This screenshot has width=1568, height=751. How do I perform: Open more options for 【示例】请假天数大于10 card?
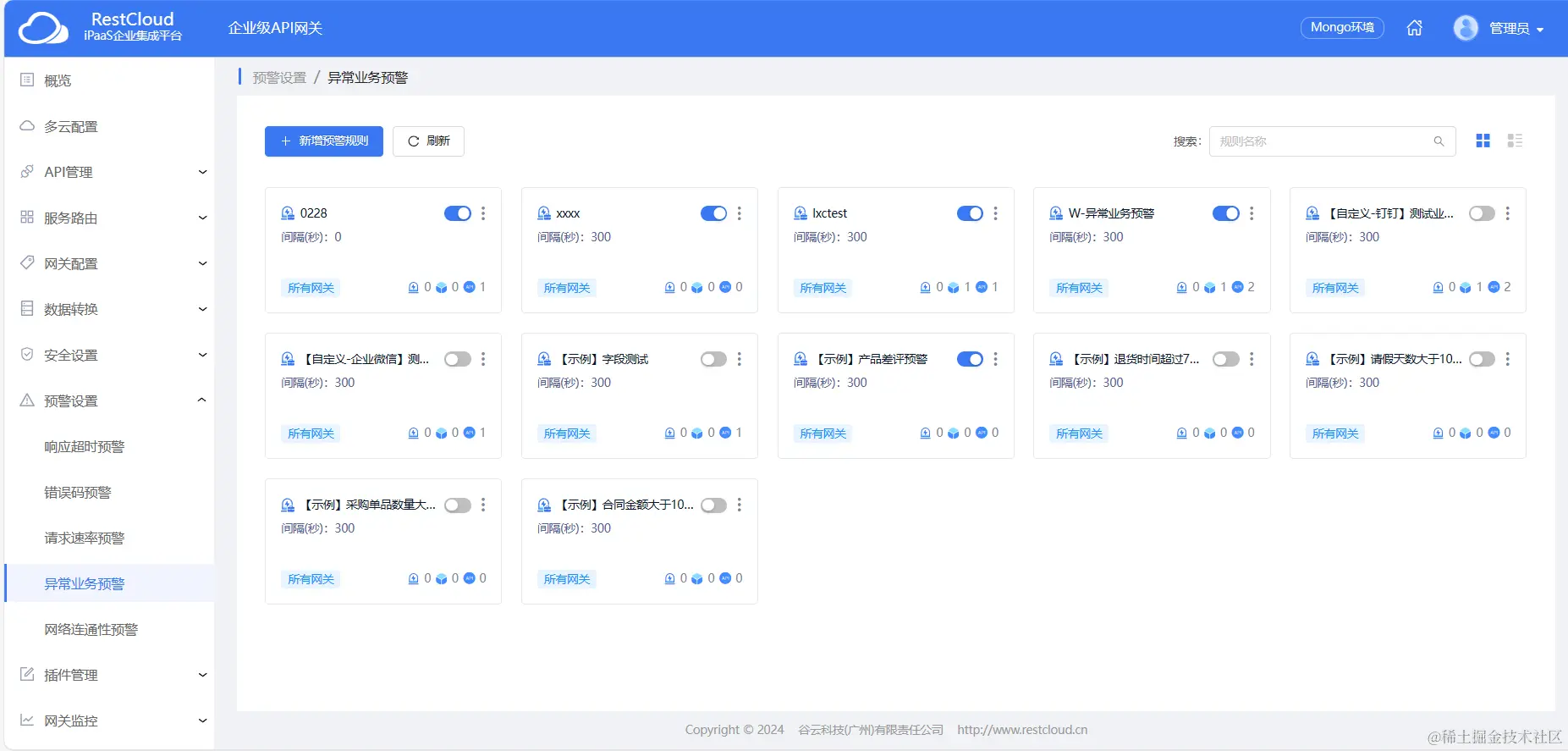(x=1508, y=359)
